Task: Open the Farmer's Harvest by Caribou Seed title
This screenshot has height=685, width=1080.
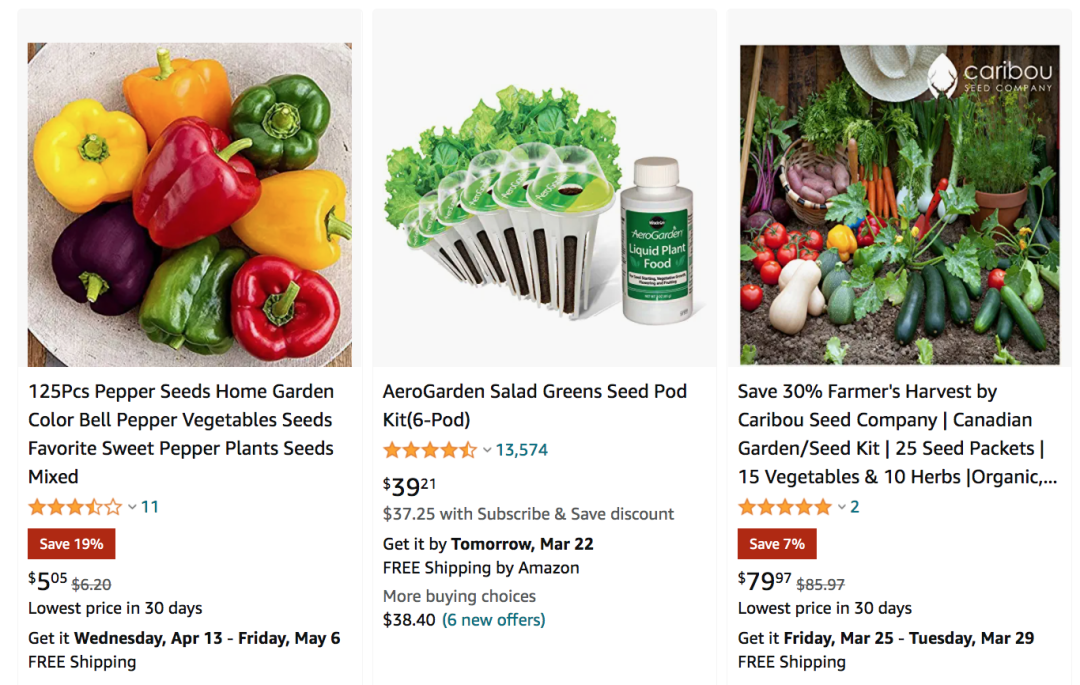Action: (897, 434)
